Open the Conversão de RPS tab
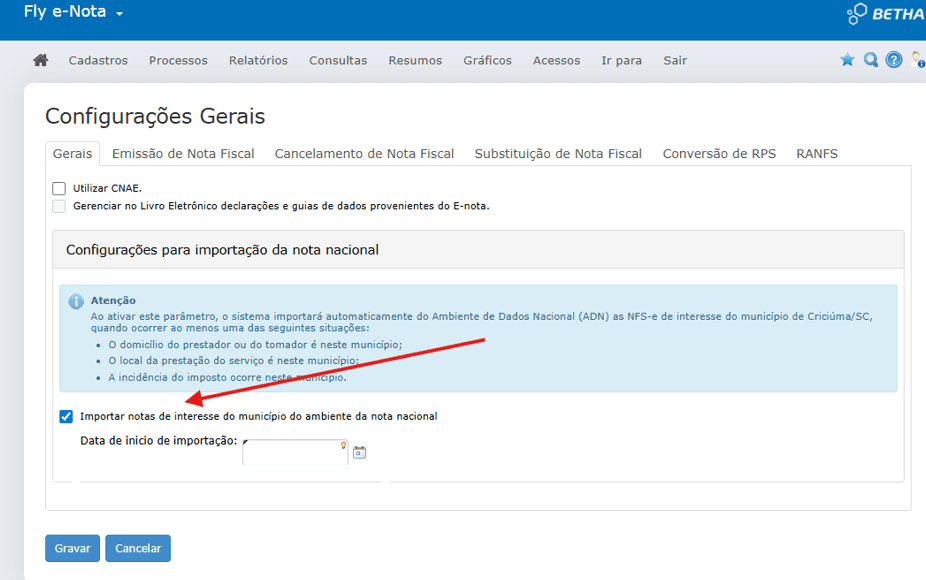 point(719,154)
